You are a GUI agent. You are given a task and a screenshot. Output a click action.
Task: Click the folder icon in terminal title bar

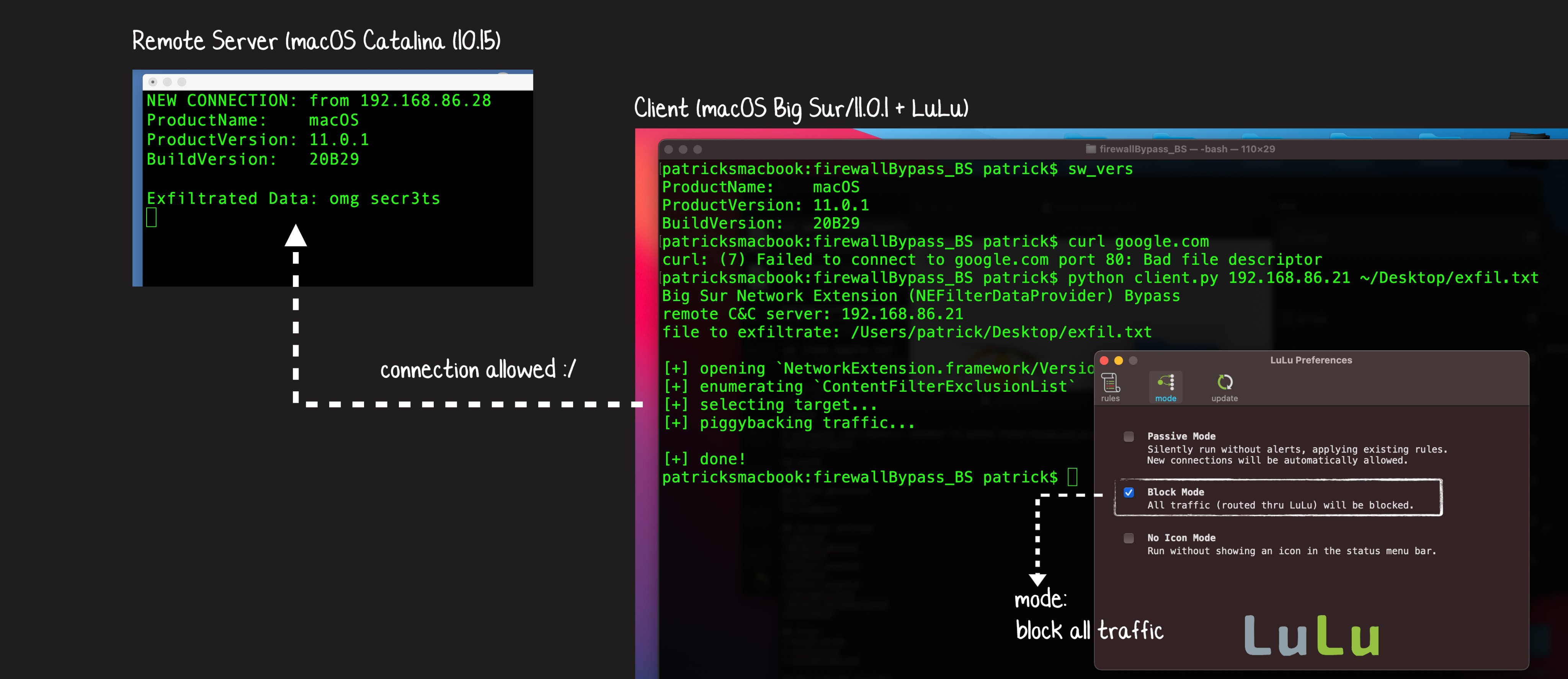click(x=1091, y=149)
